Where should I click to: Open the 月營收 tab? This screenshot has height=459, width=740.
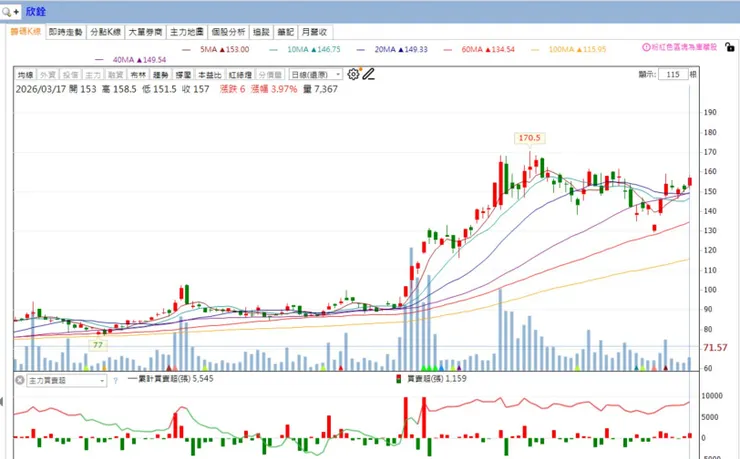click(315, 32)
